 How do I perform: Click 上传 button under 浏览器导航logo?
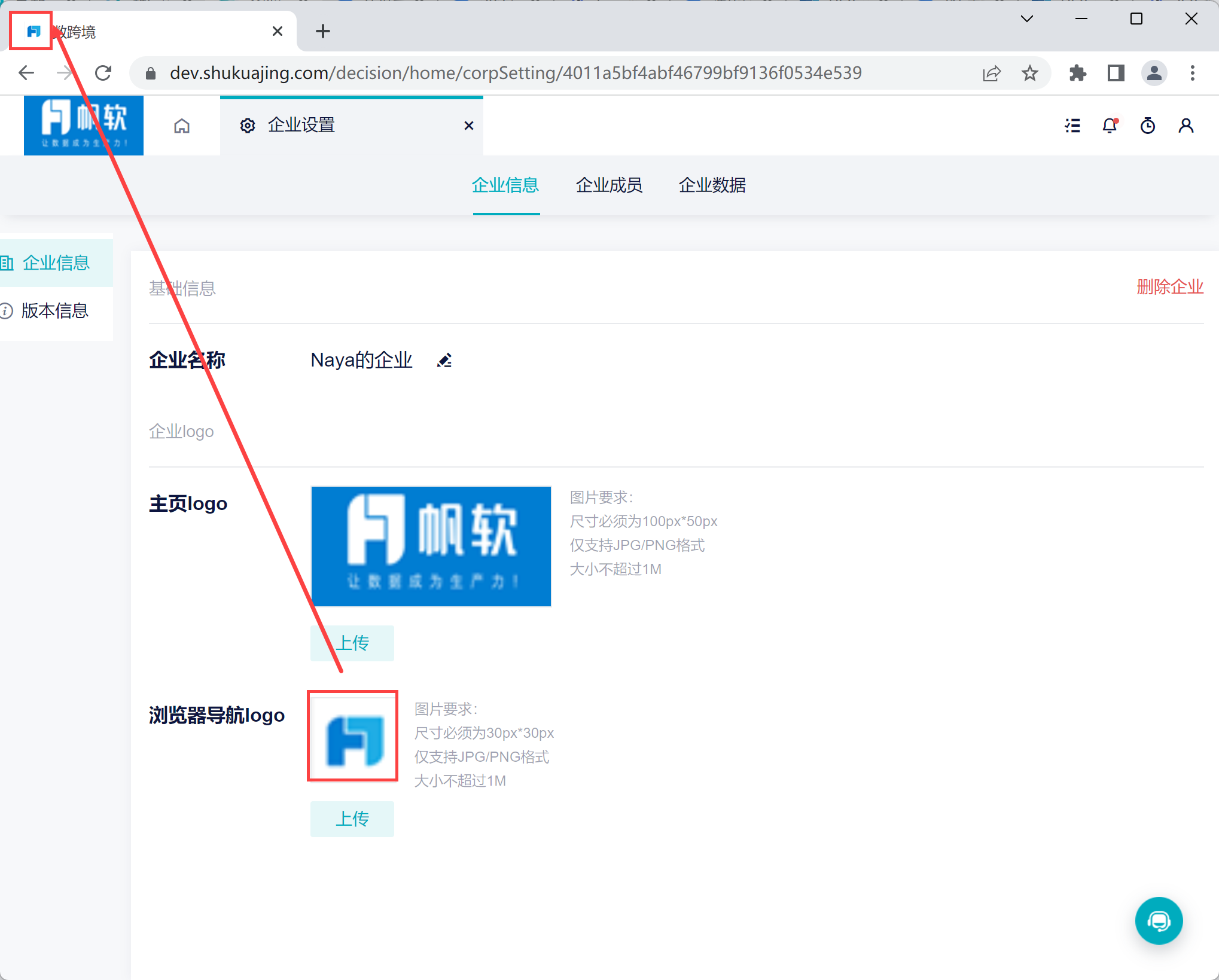pyautogui.click(x=352, y=819)
